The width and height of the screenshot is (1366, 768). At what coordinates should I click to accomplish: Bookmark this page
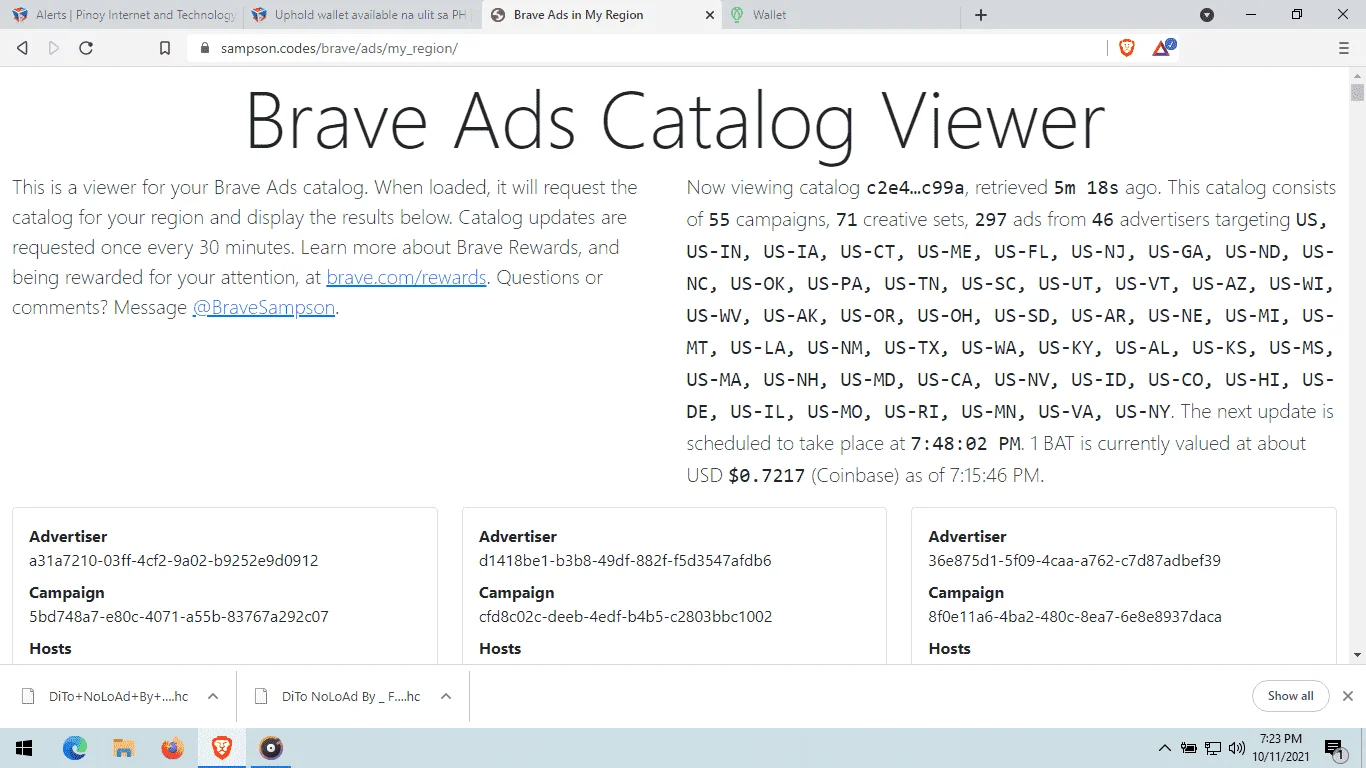point(166,48)
